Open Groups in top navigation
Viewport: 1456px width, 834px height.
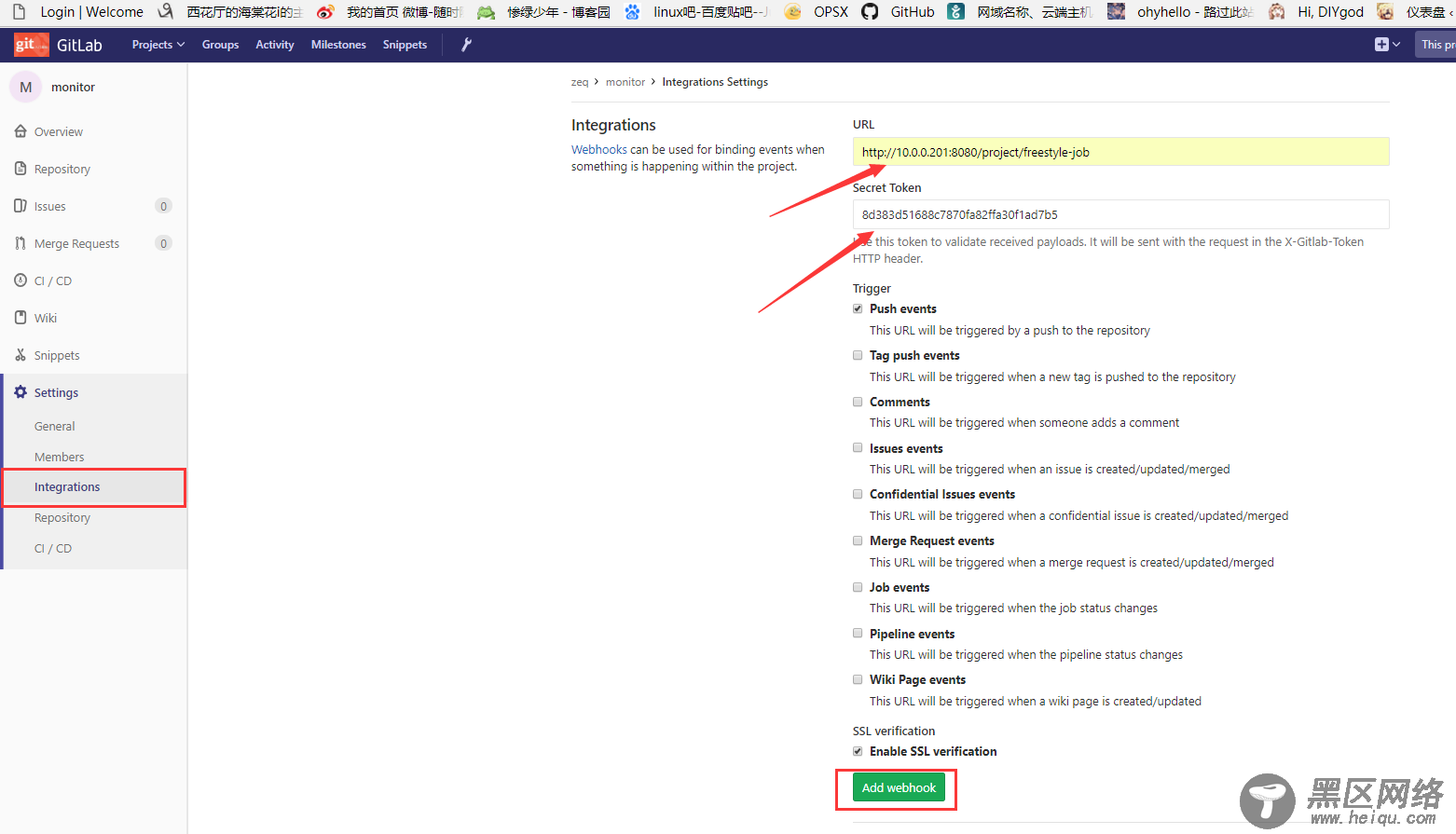click(220, 45)
